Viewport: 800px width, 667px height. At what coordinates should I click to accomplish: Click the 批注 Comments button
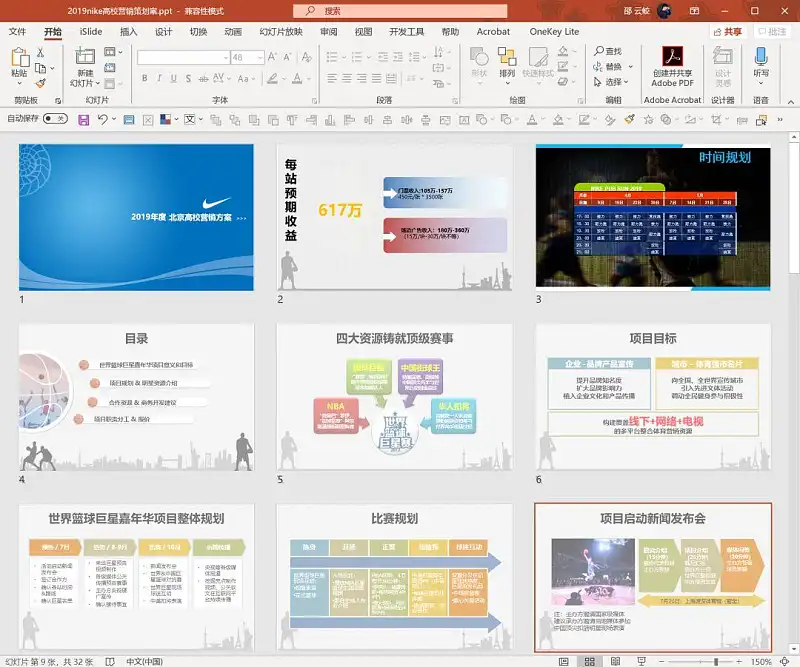(772, 32)
